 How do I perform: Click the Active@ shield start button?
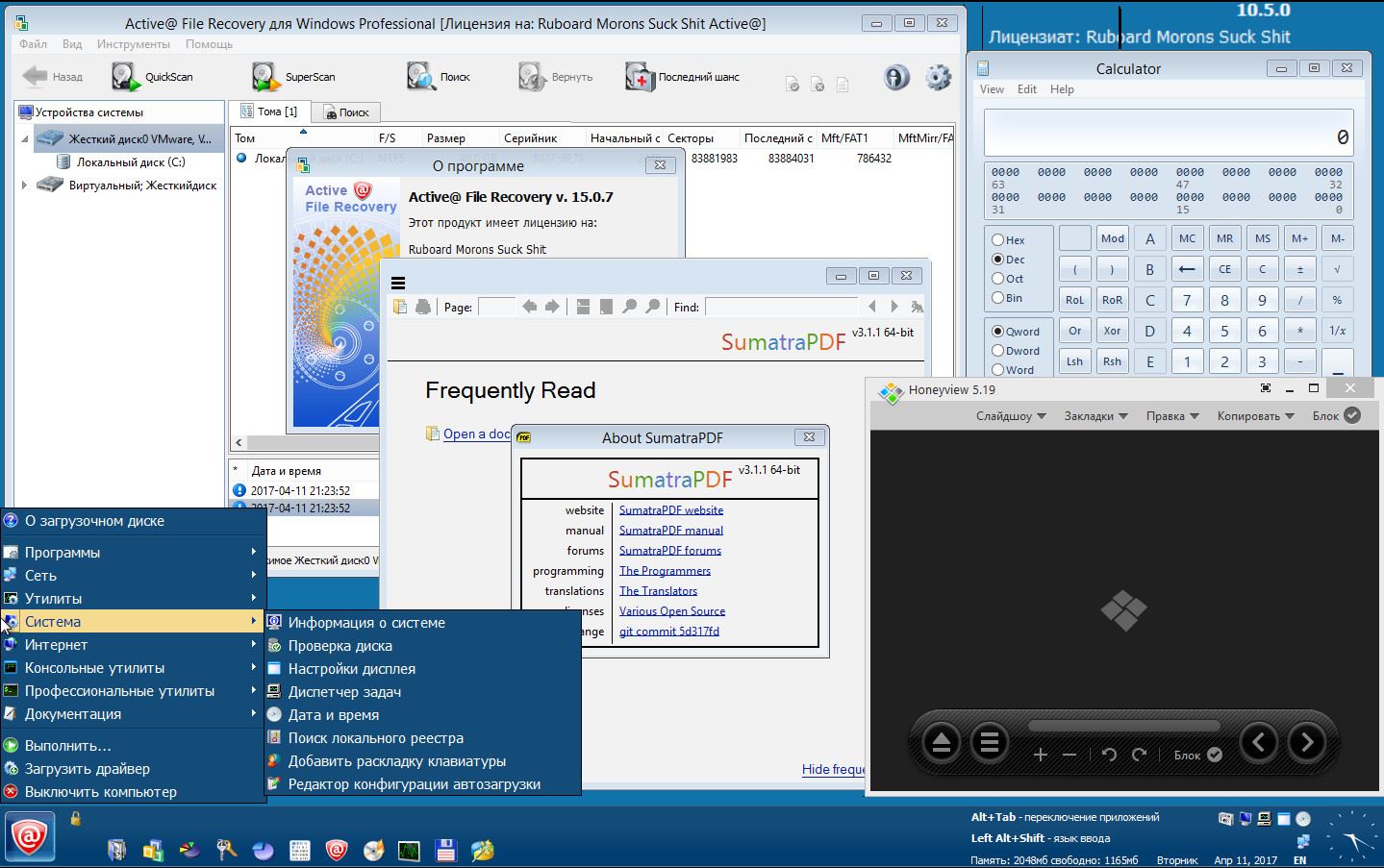click(x=30, y=838)
